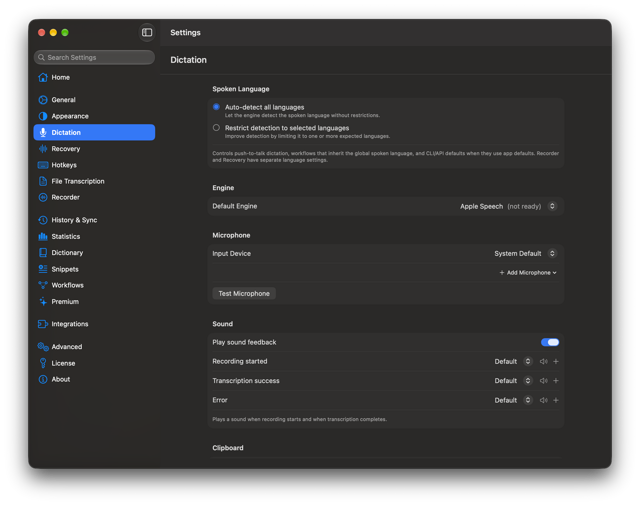
Task: Select Auto-detect all languages radio button
Action: tap(216, 107)
